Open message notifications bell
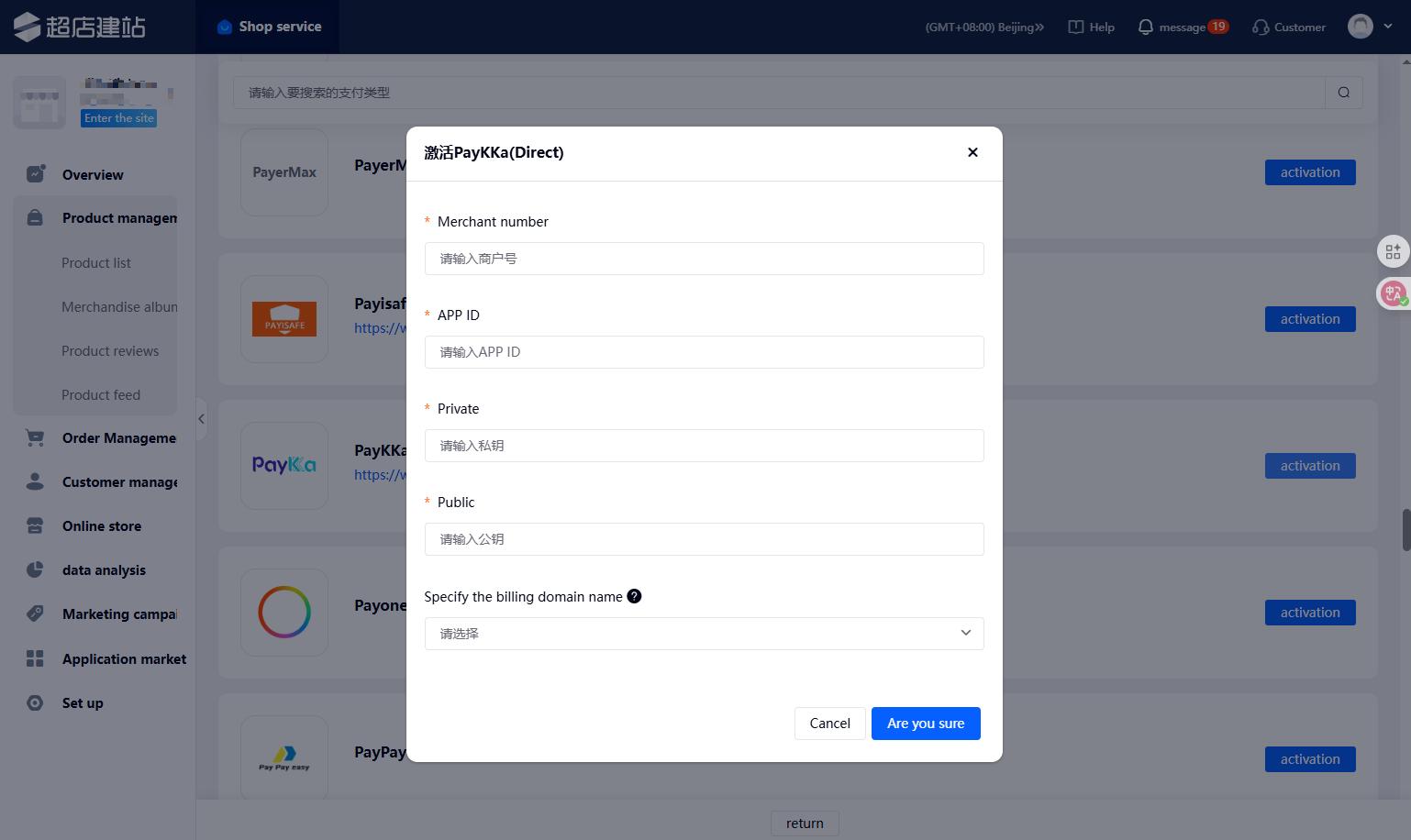Viewport: 1411px width, 840px height. [1145, 28]
